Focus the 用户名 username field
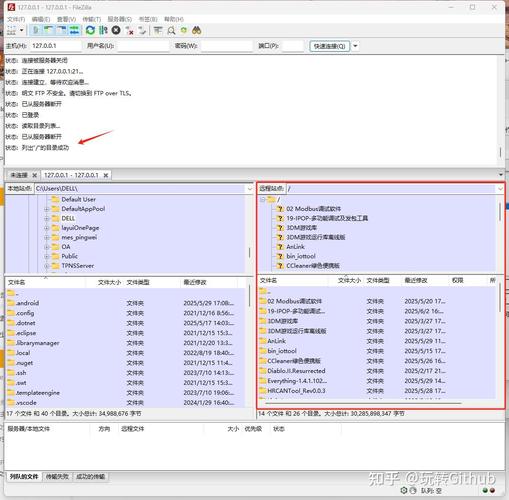This screenshot has width=509, height=500. (143, 46)
